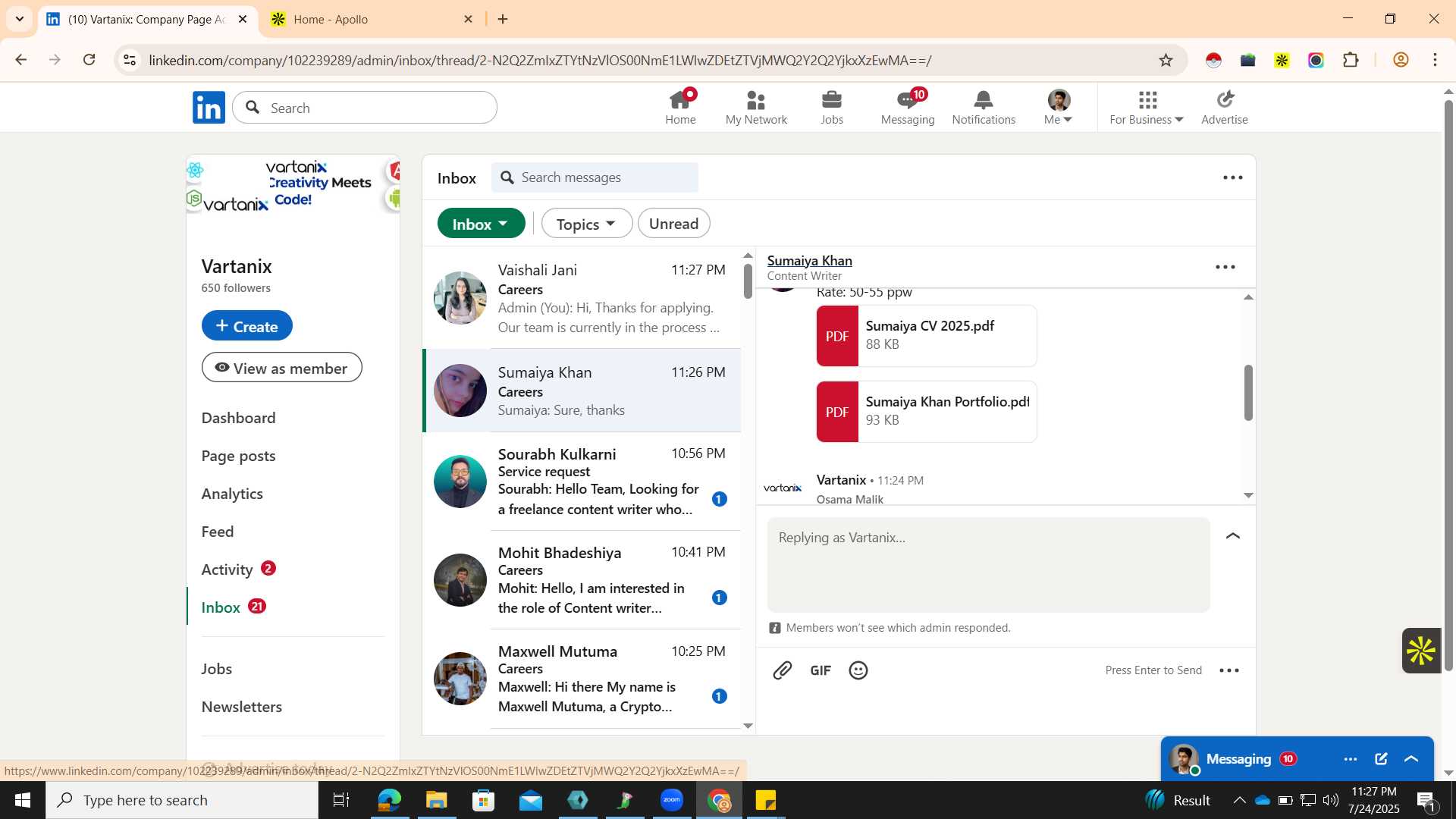The height and width of the screenshot is (819, 1456).
Task: Open Sumaiya Khan Portfolio.pdf attachment
Action: pyautogui.click(x=926, y=412)
